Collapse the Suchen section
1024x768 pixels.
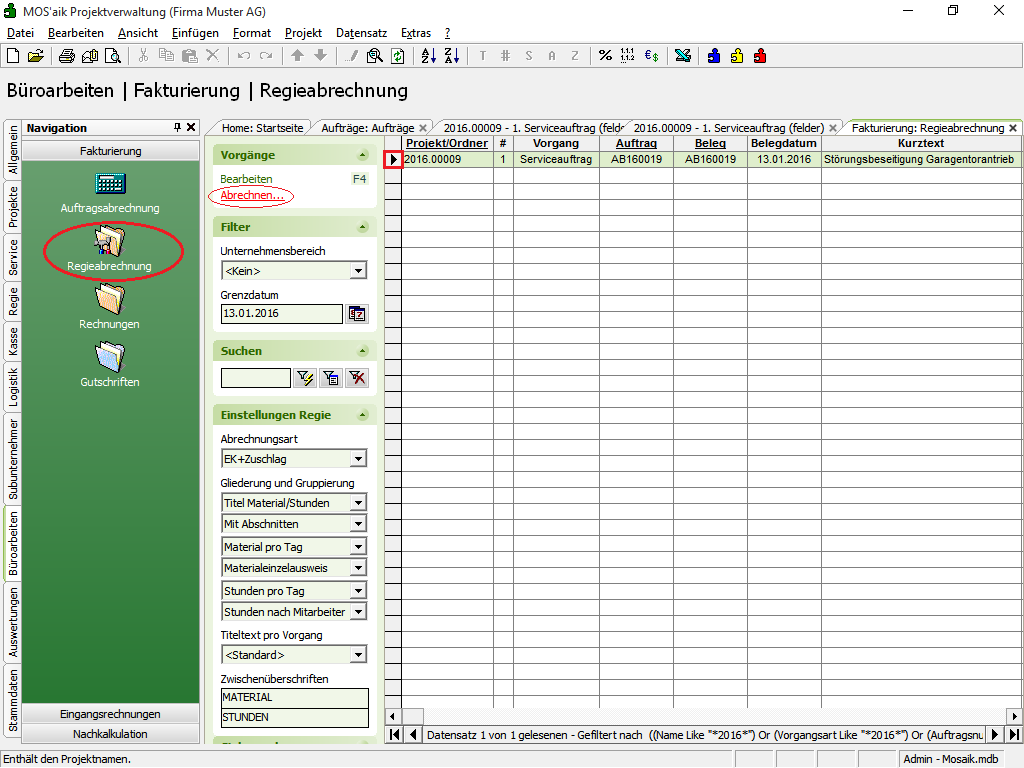tap(362, 351)
